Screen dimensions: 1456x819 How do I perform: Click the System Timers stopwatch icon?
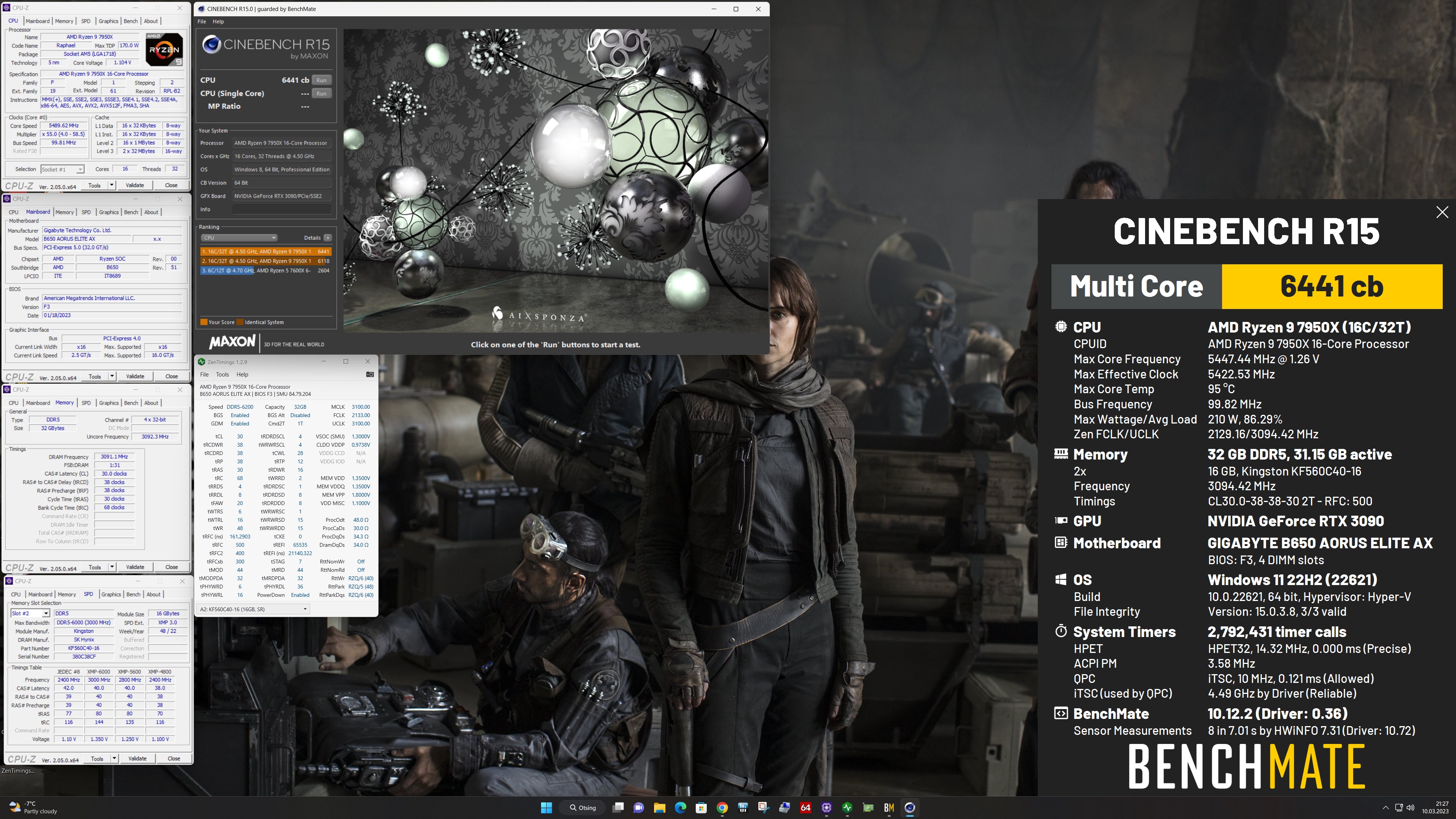pos(1061,631)
